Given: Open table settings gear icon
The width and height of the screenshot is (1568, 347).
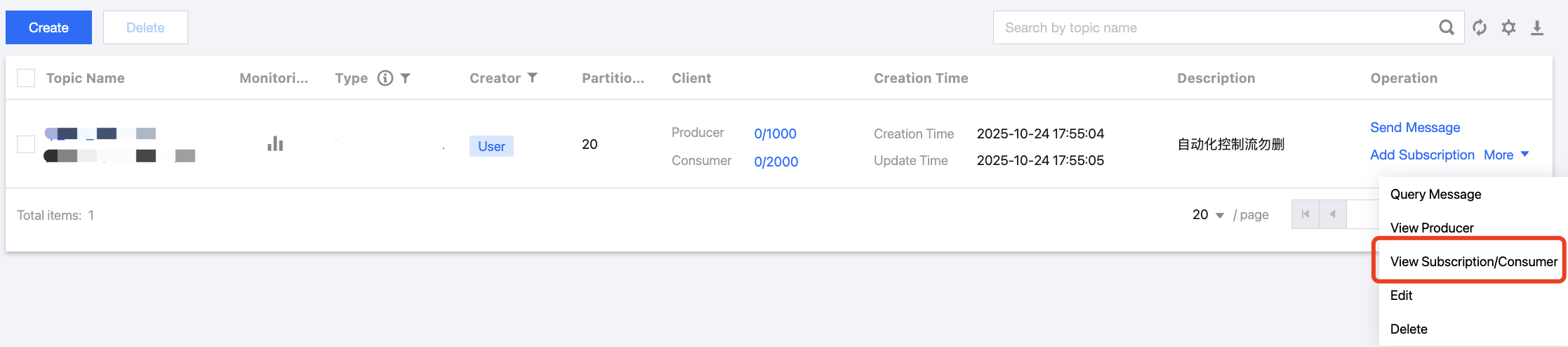Looking at the screenshot, I should [x=1508, y=27].
